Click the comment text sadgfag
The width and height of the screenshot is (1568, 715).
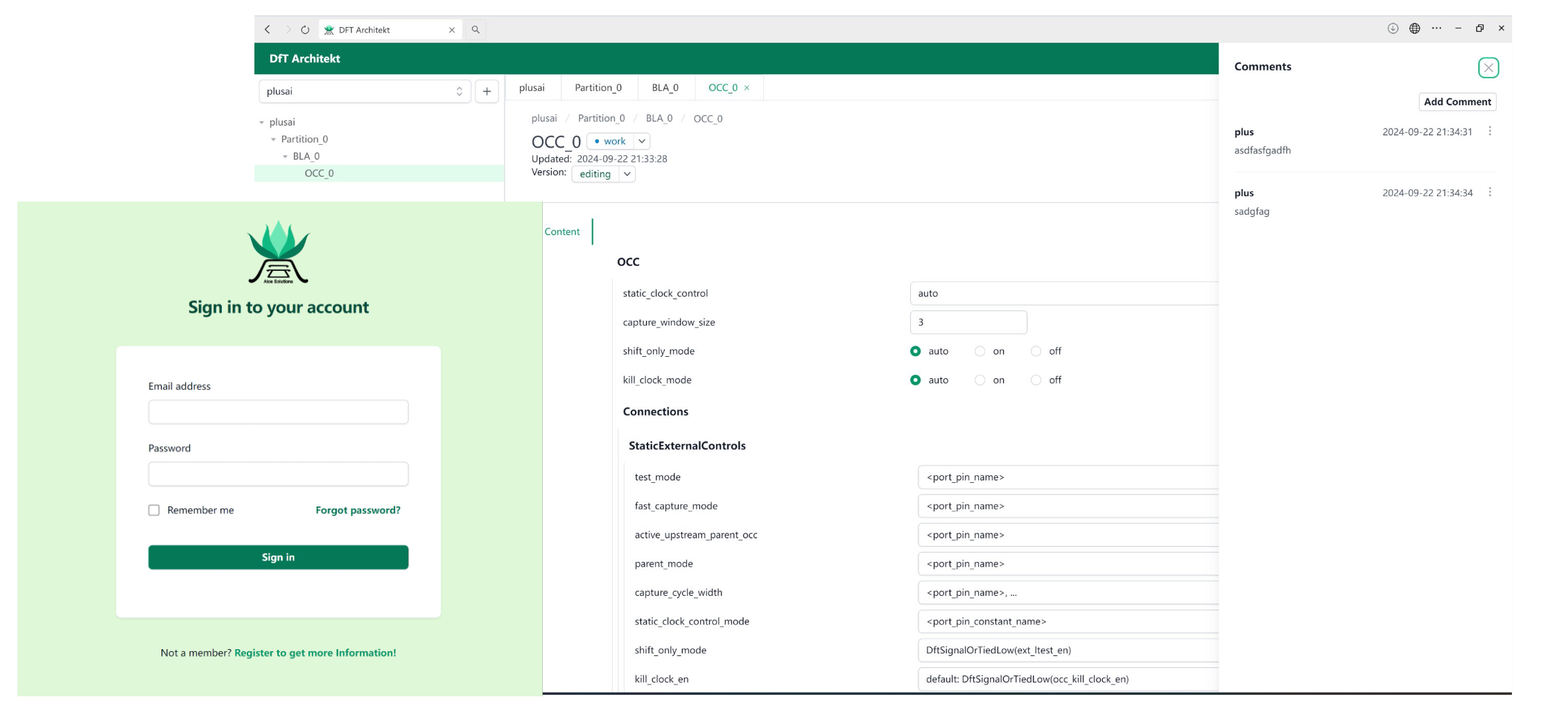coord(1252,212)
